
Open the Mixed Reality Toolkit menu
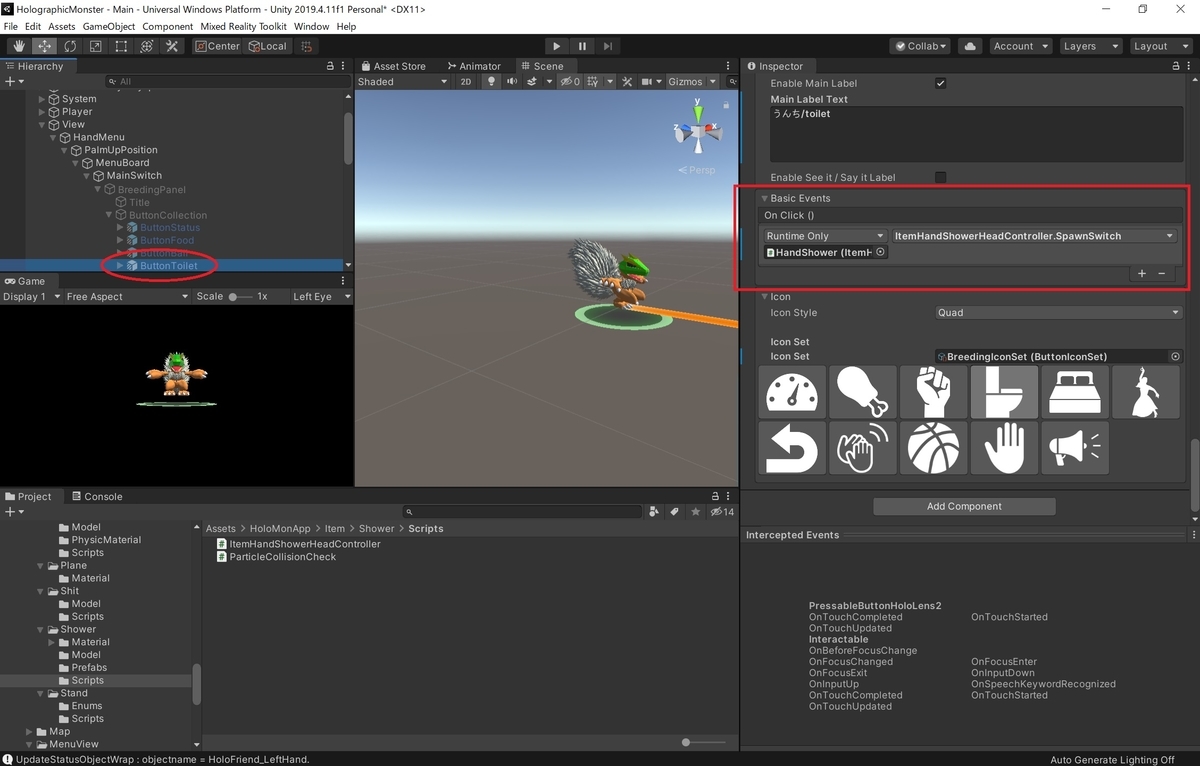[x=243, y=26]
